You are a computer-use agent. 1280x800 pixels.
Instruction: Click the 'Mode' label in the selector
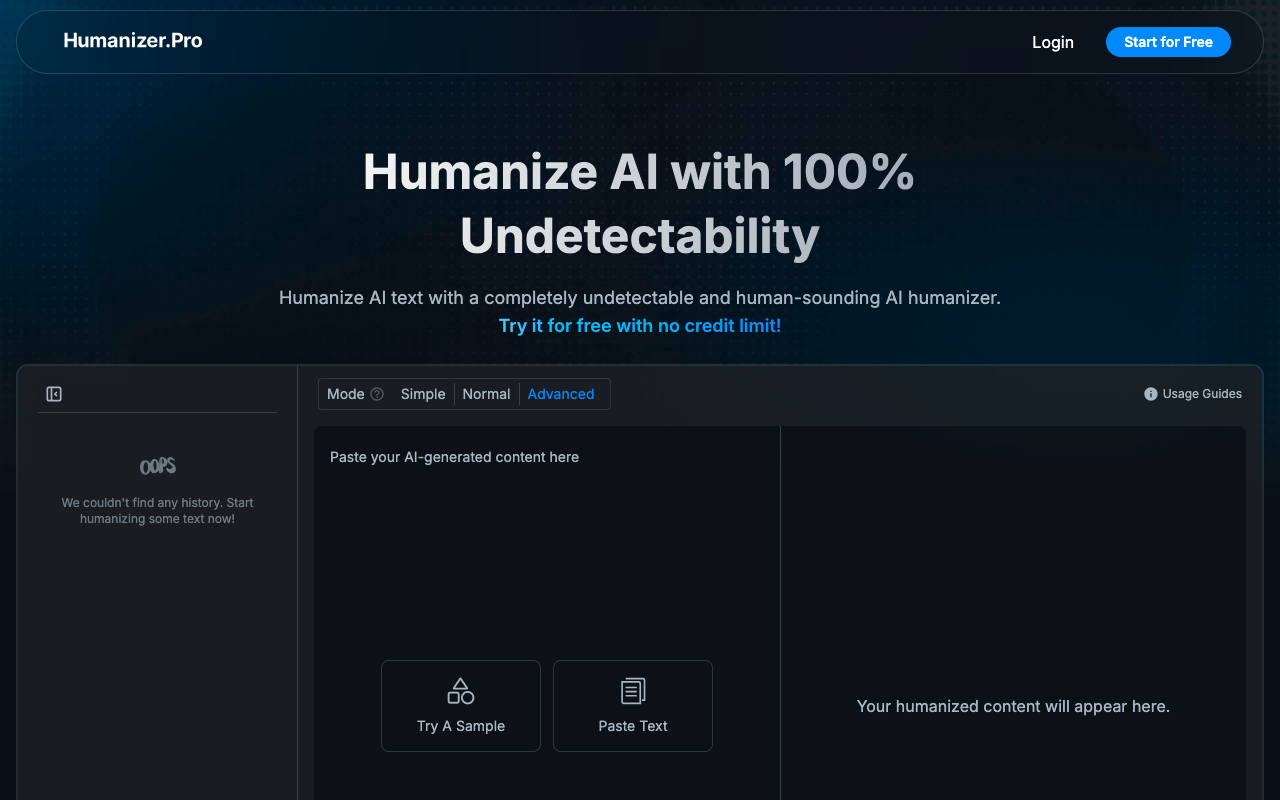coord(345,394)
